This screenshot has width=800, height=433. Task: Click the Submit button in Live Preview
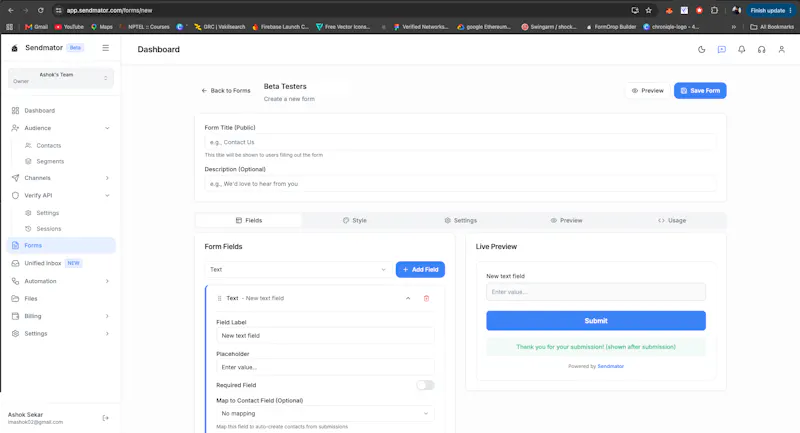click(x=595, y=321)
